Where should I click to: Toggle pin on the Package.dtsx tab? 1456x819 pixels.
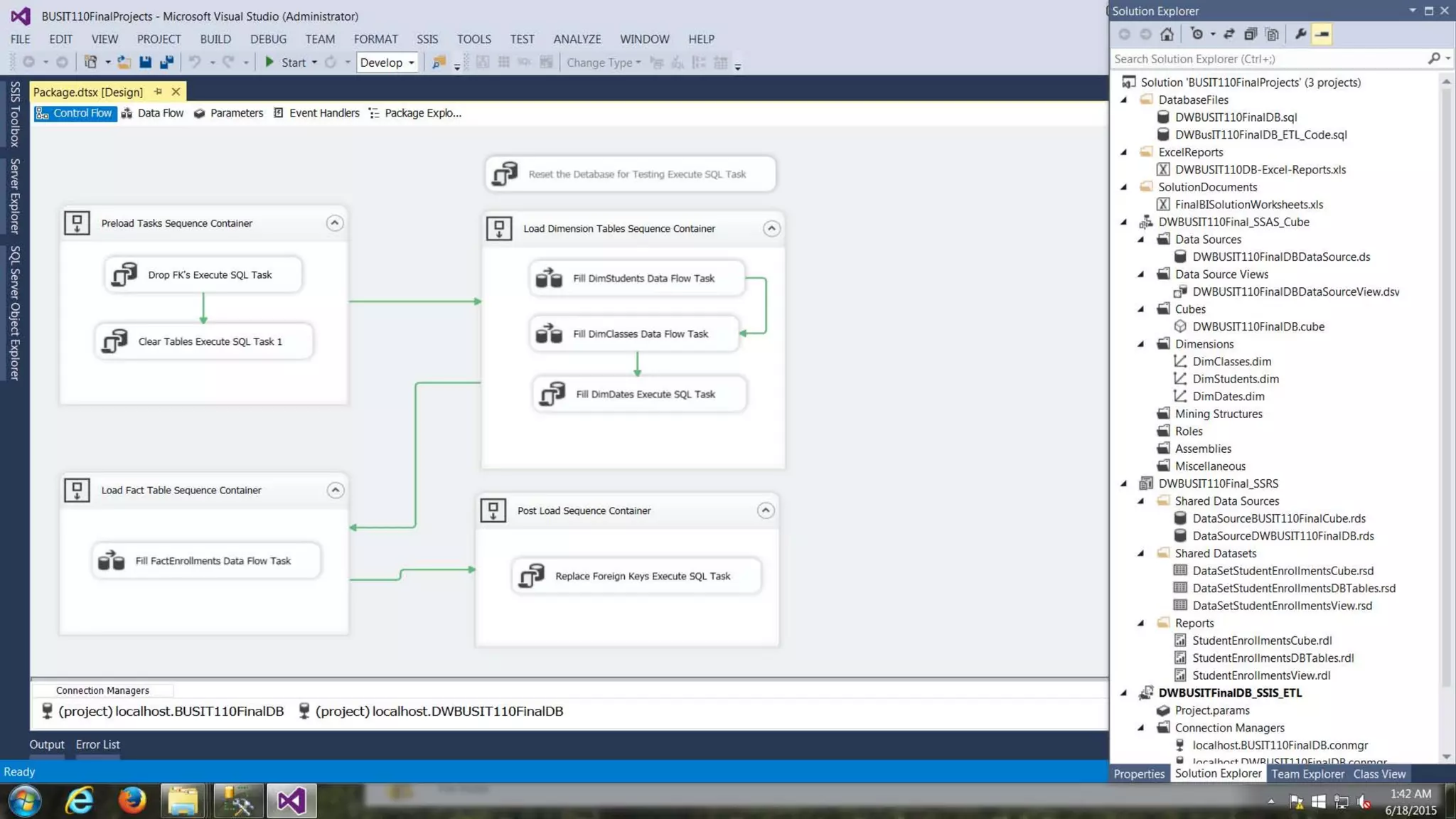click(158, 92)
